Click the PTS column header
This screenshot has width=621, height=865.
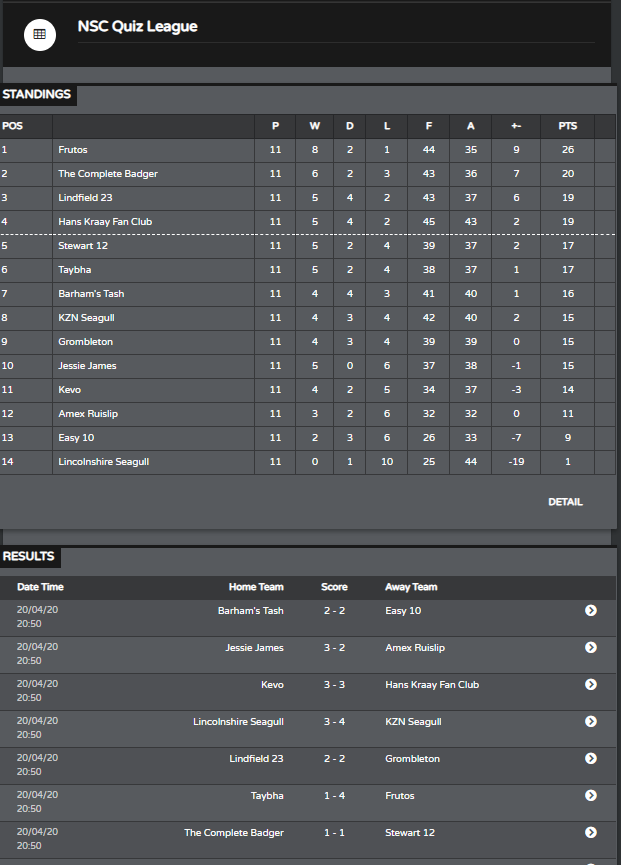568,126
